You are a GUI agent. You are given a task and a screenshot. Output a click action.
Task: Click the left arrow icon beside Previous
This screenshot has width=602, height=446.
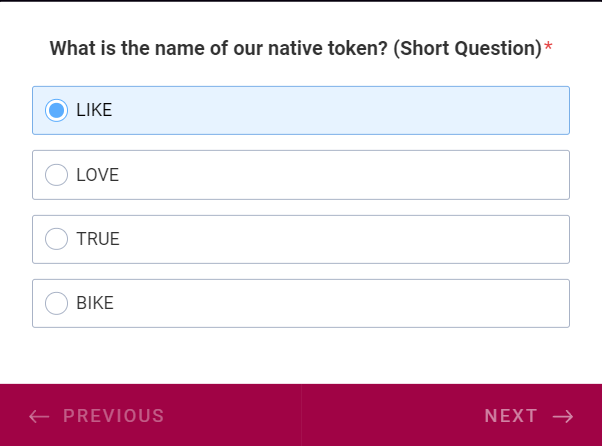click(39, 416)
